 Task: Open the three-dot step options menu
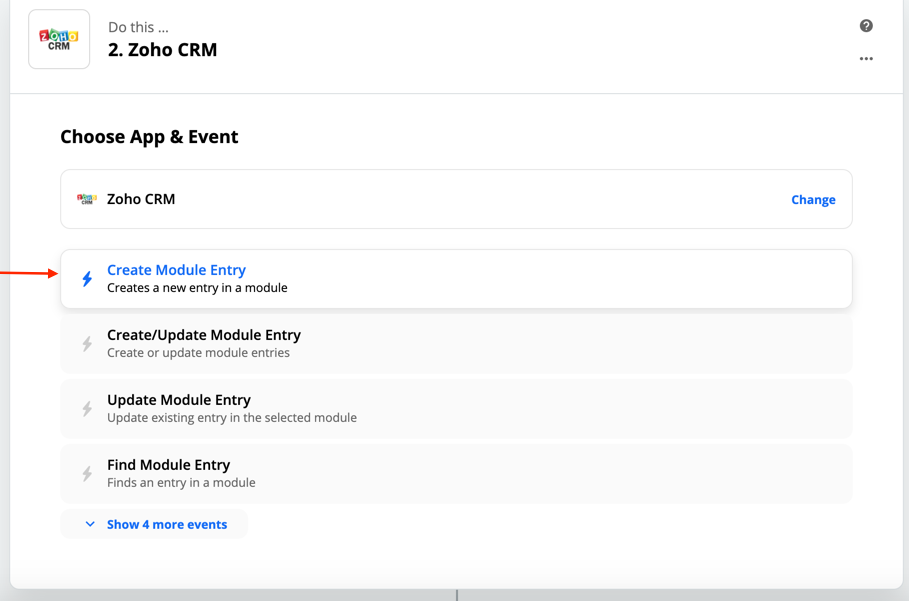point(866,59)
